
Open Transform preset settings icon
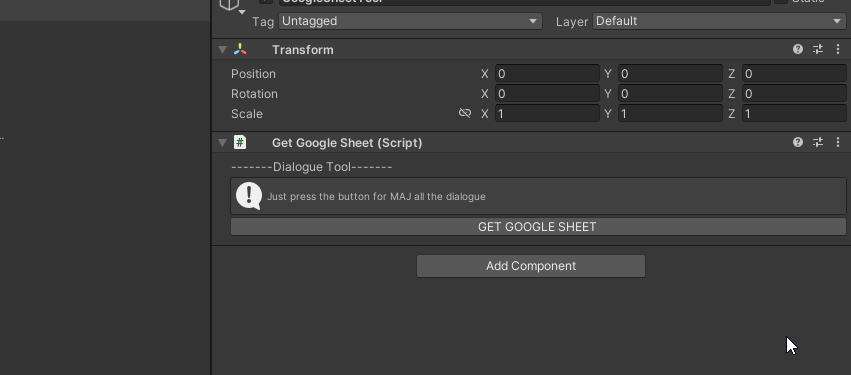818,49
